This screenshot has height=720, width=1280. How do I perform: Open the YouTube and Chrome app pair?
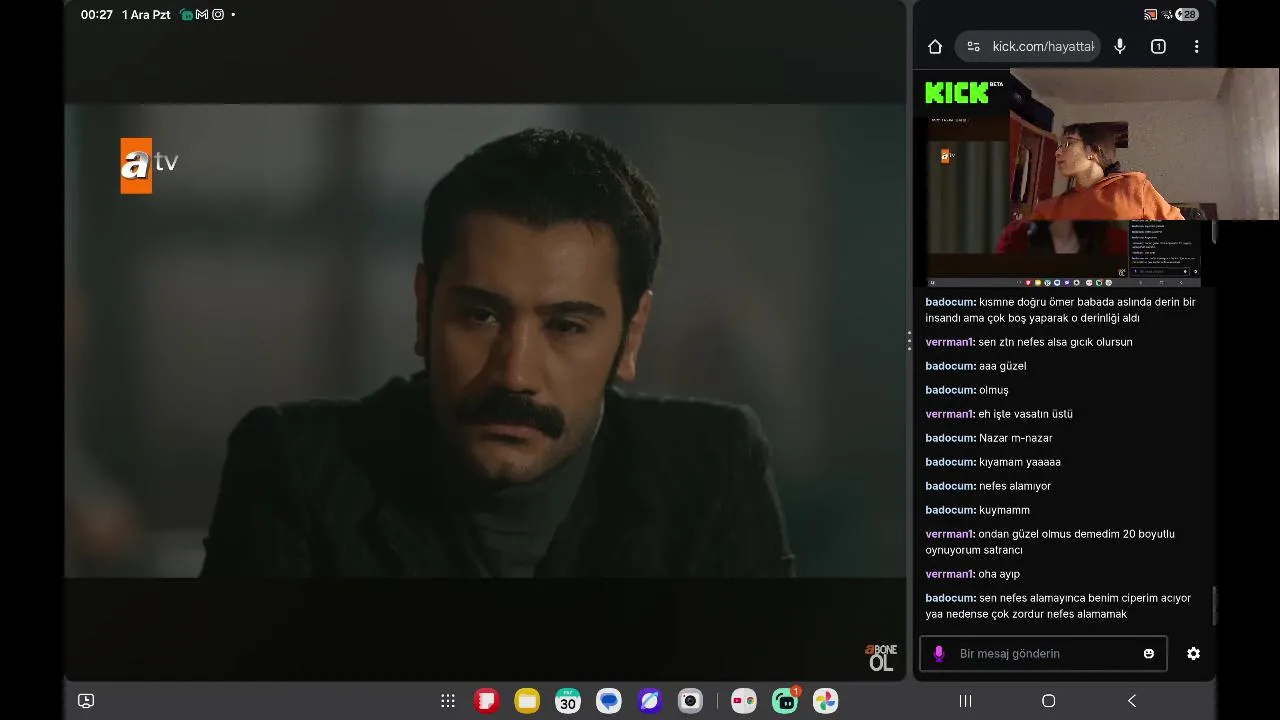[x=743, y=701]
